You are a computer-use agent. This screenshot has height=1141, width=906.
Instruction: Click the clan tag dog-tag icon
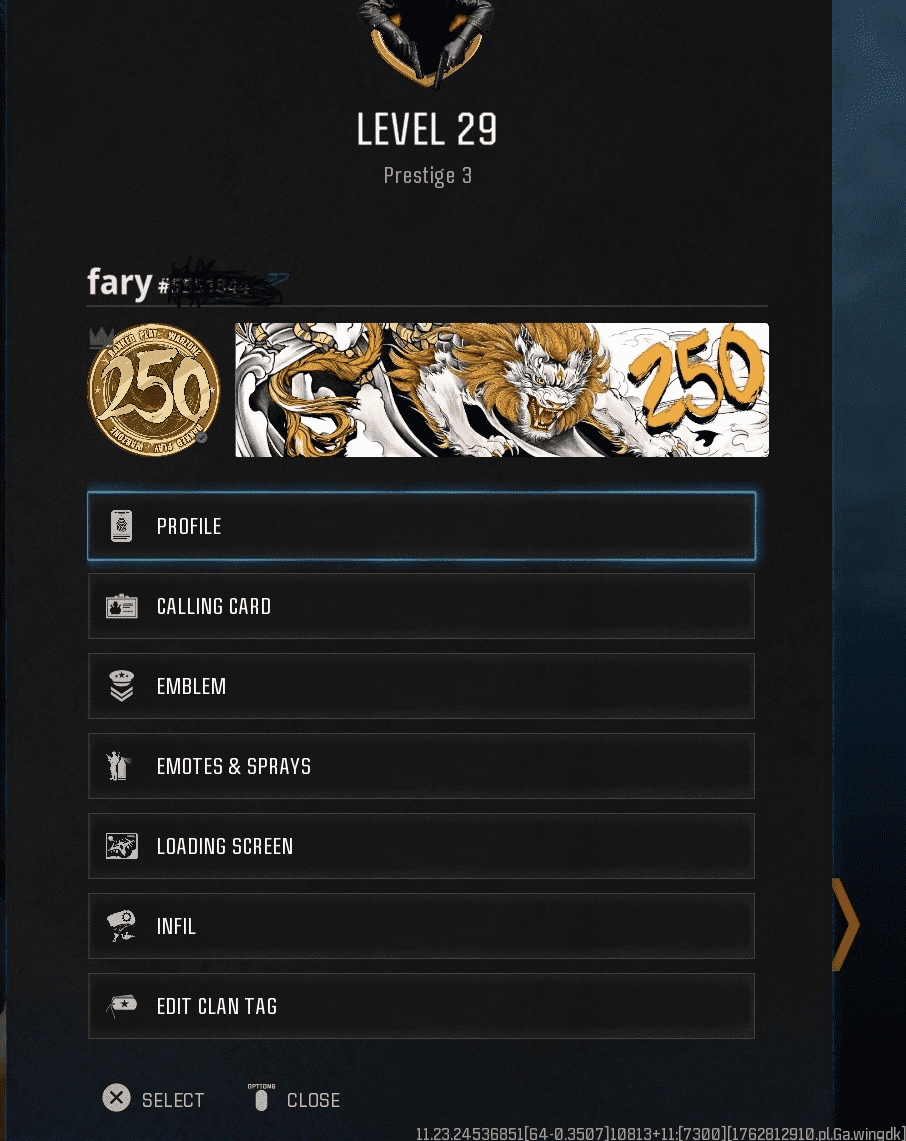(122, 1006)
